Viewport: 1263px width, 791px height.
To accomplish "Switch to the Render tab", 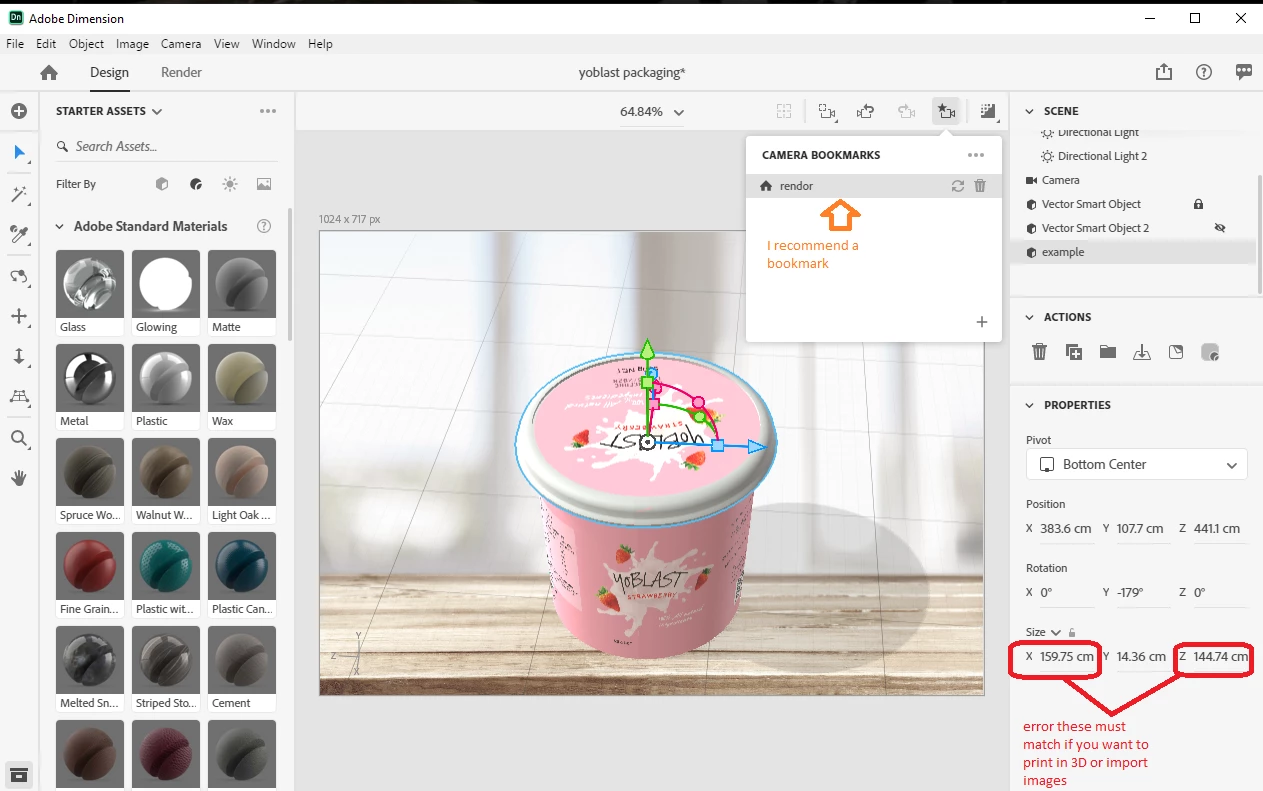I will click(x=181, y=72).
